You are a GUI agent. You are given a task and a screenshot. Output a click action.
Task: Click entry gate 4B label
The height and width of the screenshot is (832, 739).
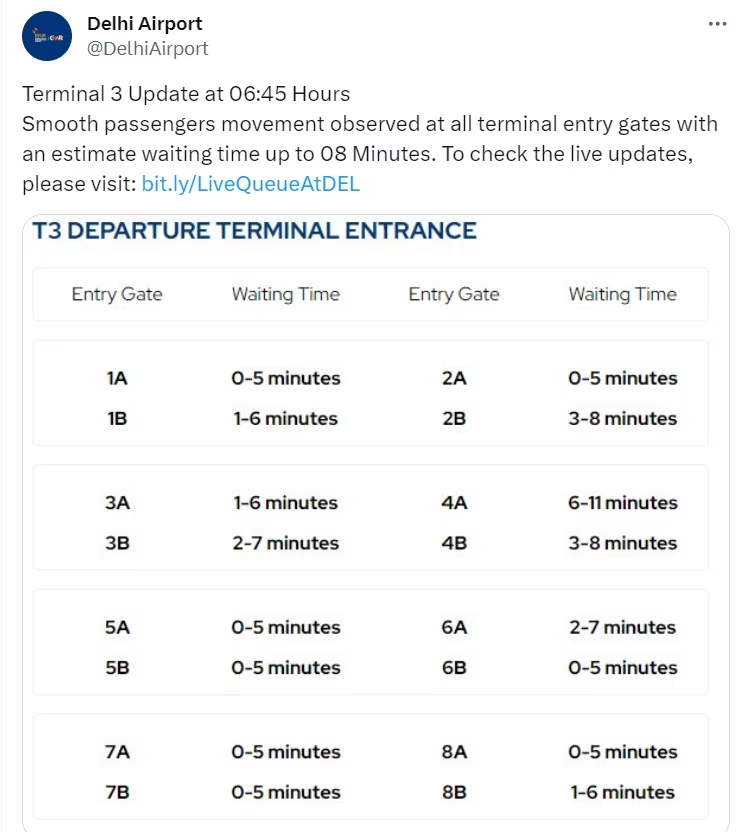coord(454,543)
